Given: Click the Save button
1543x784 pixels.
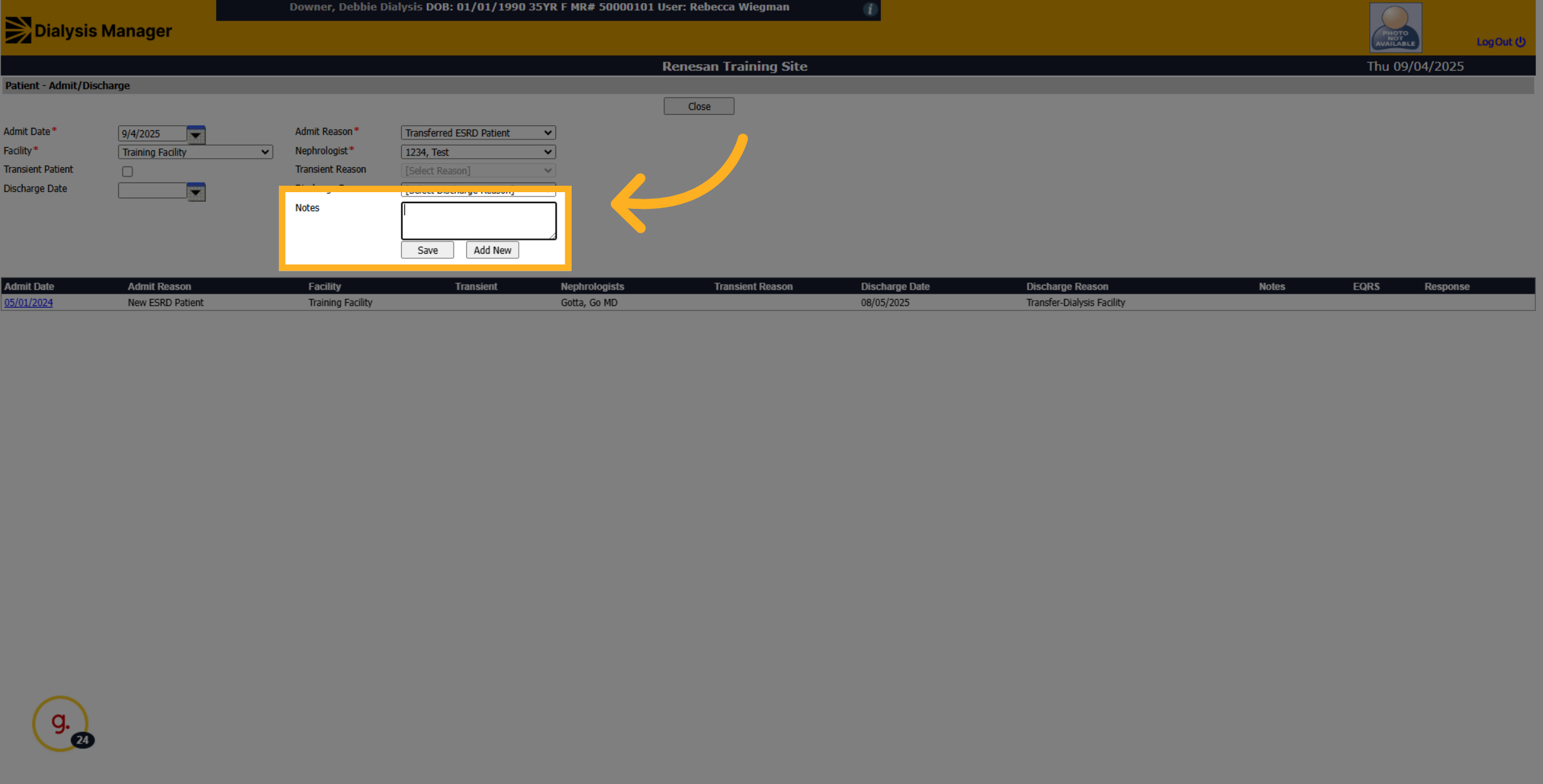Looking at the screenshot, I should [x=428, y=250].
